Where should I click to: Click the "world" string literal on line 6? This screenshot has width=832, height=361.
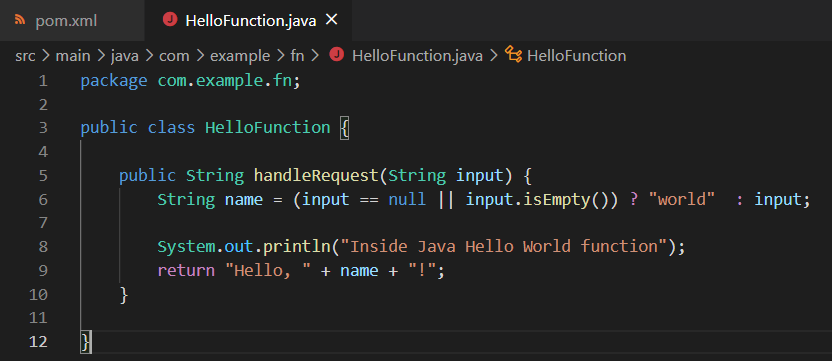click(681, 200)
